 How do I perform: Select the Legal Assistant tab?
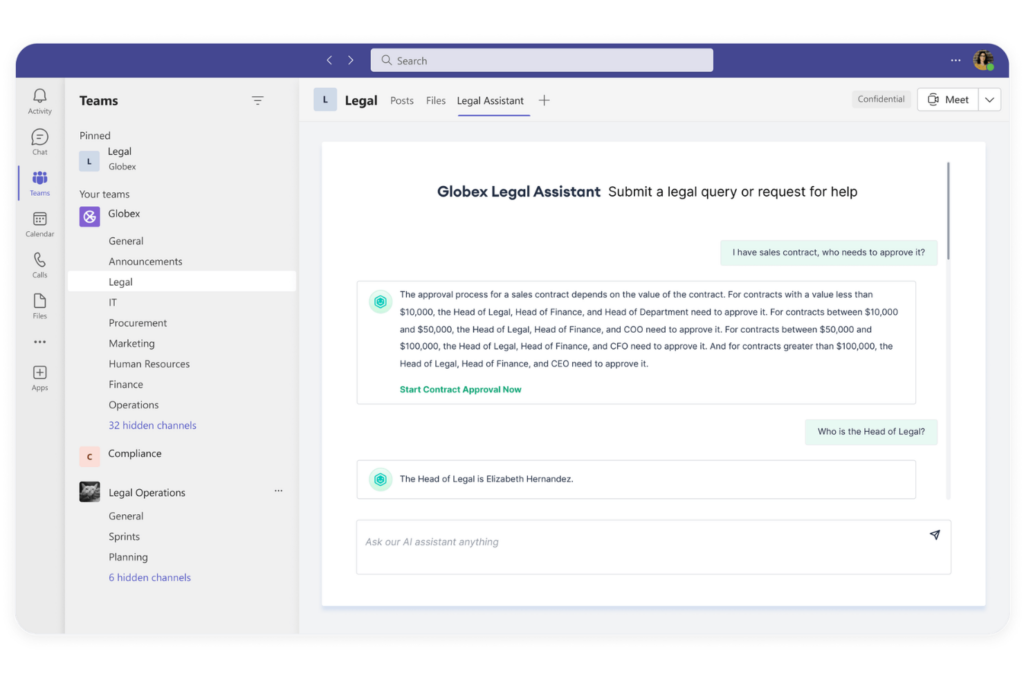[x=490, y=101]
